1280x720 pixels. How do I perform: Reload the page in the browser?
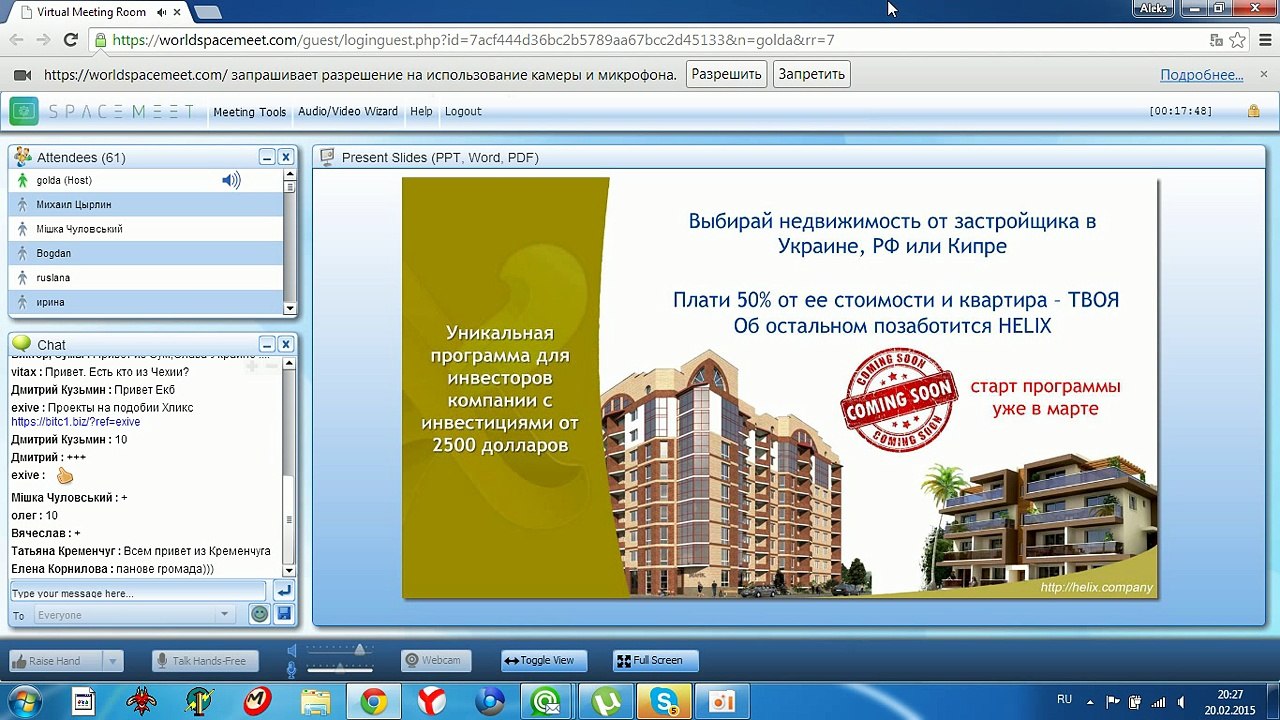(x=70, y=40)
